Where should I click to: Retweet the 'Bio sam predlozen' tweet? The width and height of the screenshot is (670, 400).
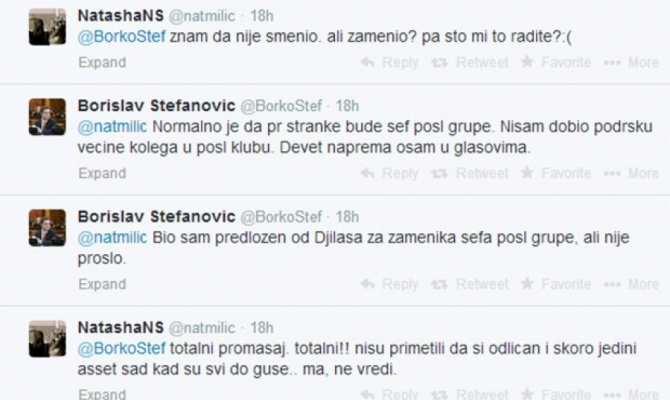(472, 284)
